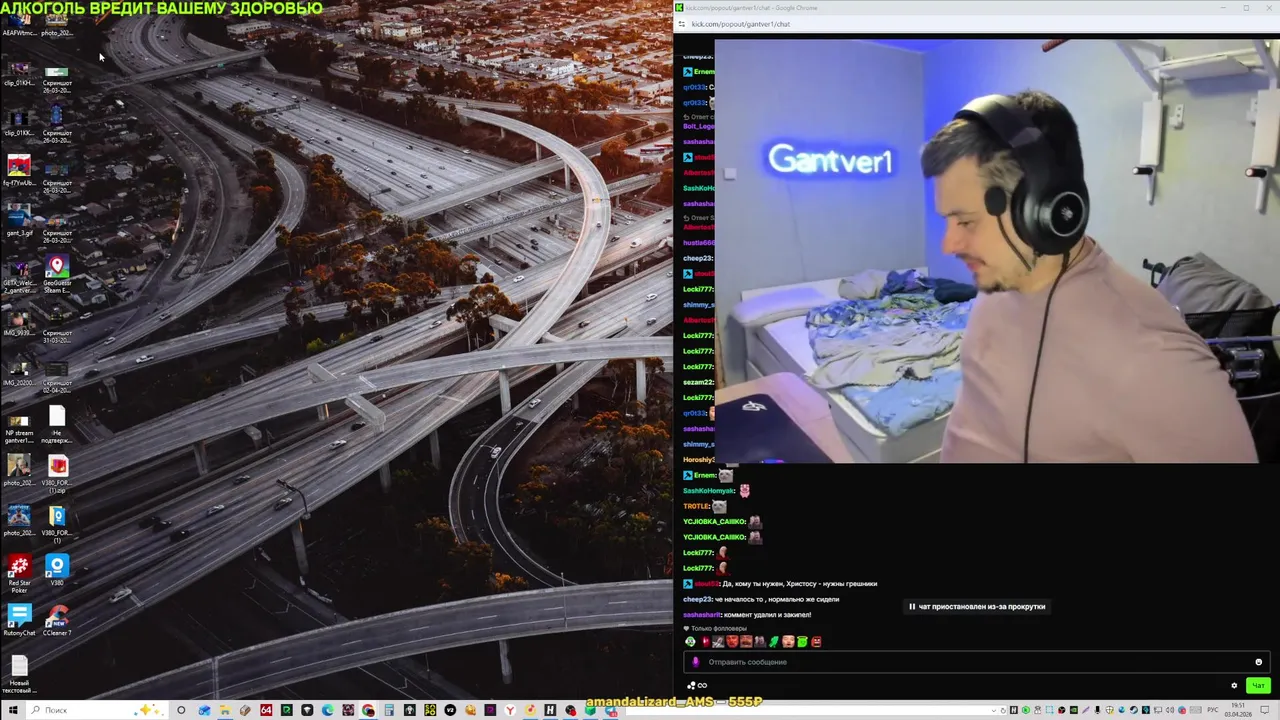Screen dimensions: 1280x720
Task: Click username 'TROTLE' in chat
Action: pos(696,506)
